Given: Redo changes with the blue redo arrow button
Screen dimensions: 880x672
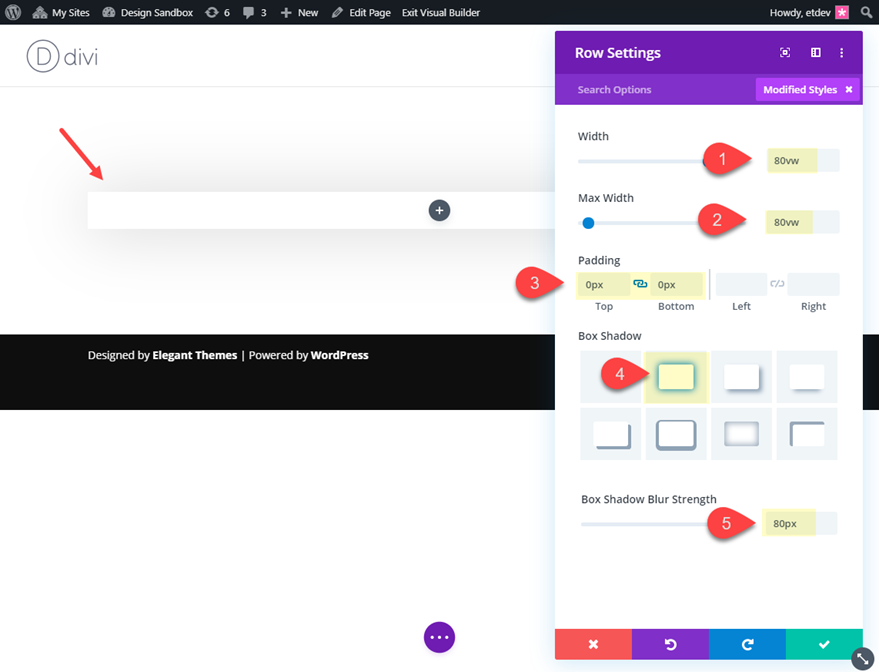Looking at the screenshot, I should [x=747, y=644].
